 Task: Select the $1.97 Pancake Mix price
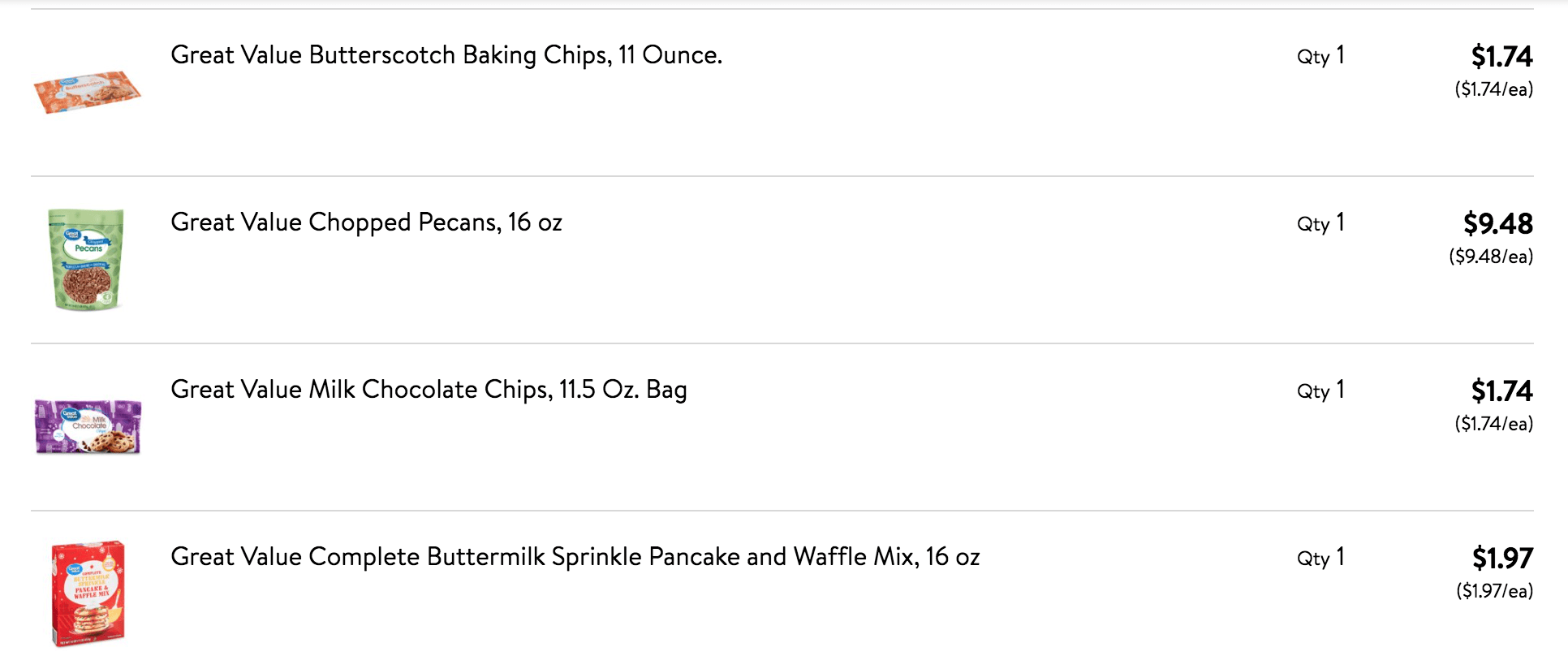(1502, 558)
